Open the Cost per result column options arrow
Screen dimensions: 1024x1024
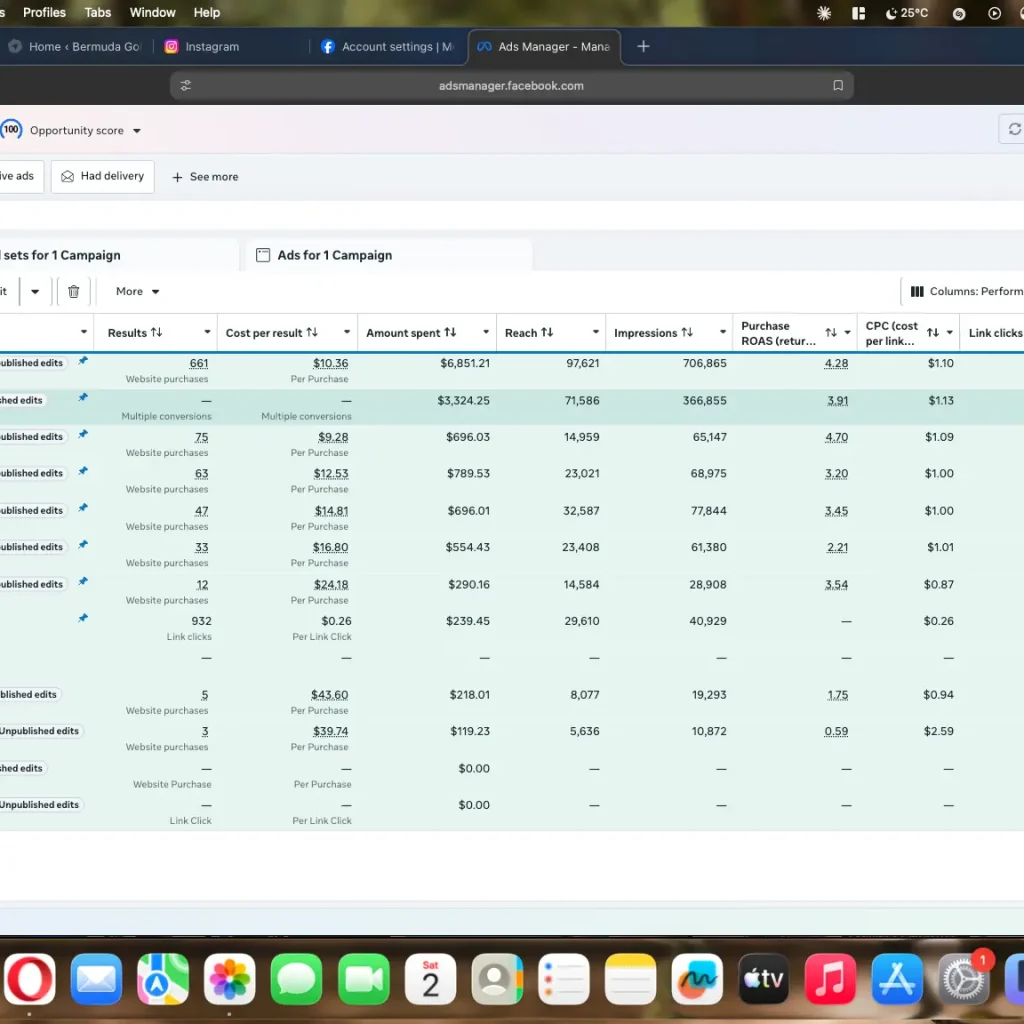click(x=347, y=332)
